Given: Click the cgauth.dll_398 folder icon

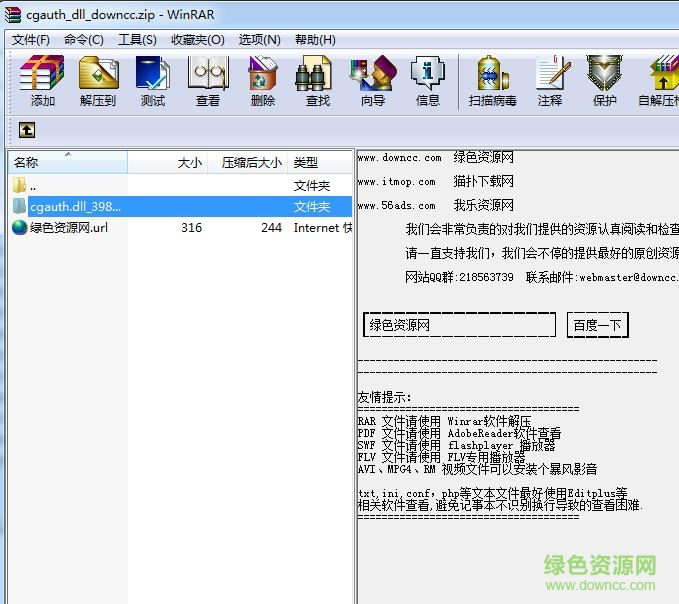Looking at the screenshot, I should (x=19, y=206).
